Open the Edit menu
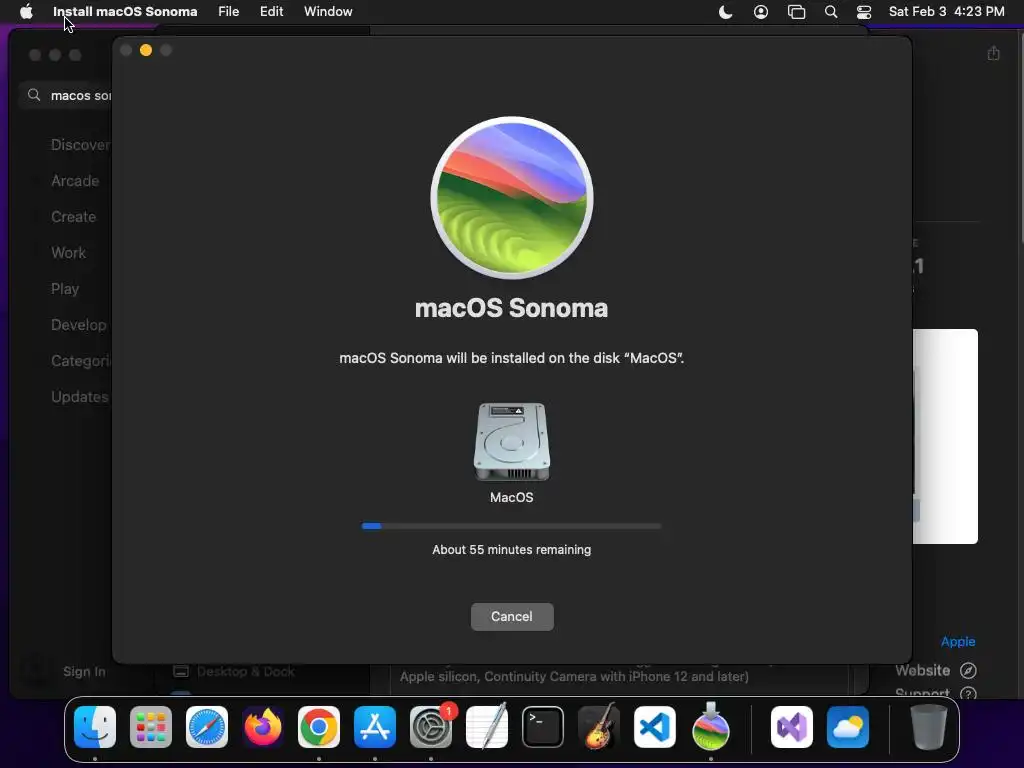1024x768 pixels. 271,12
